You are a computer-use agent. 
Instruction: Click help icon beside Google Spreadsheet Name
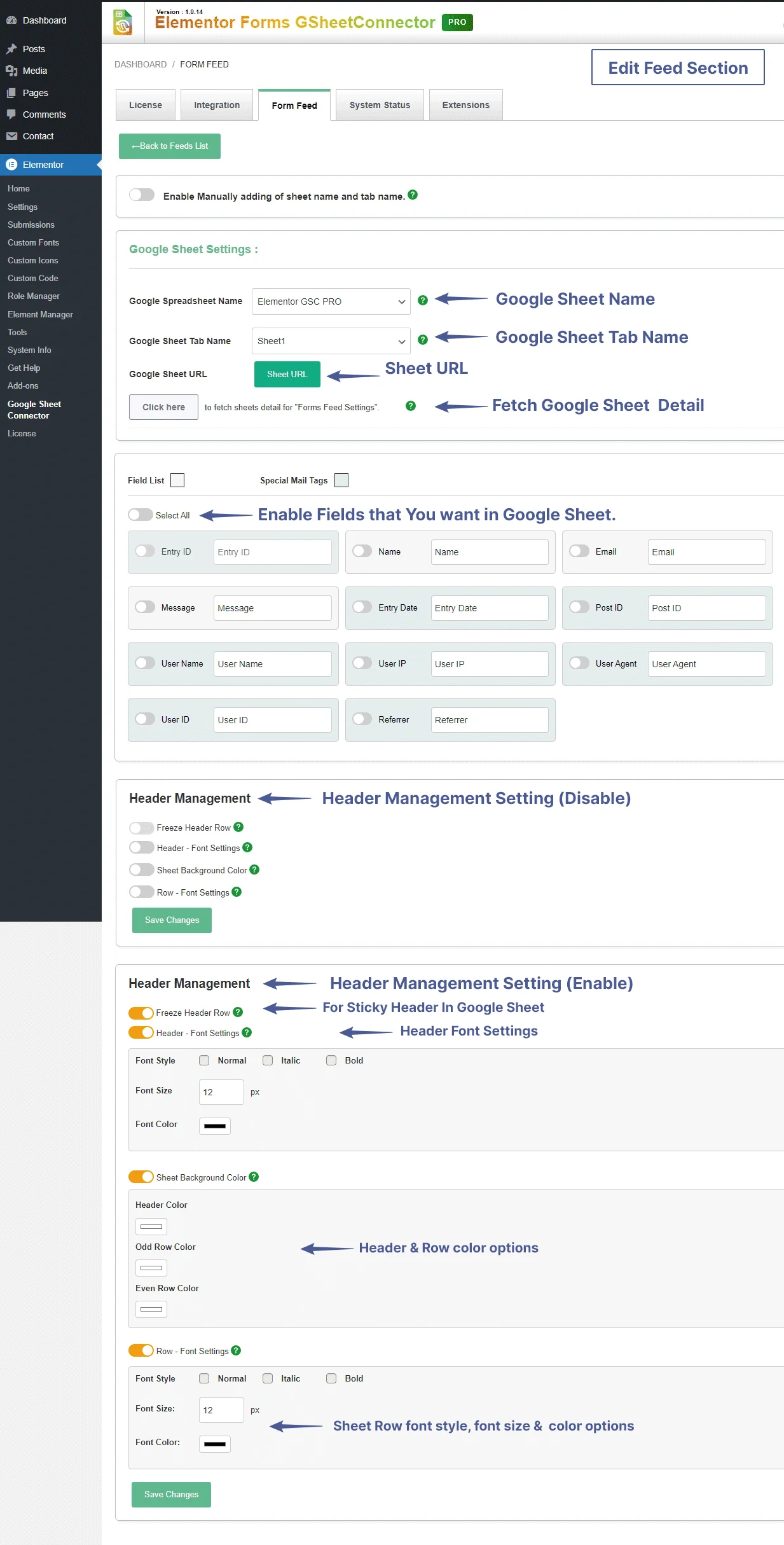(423, 300)
